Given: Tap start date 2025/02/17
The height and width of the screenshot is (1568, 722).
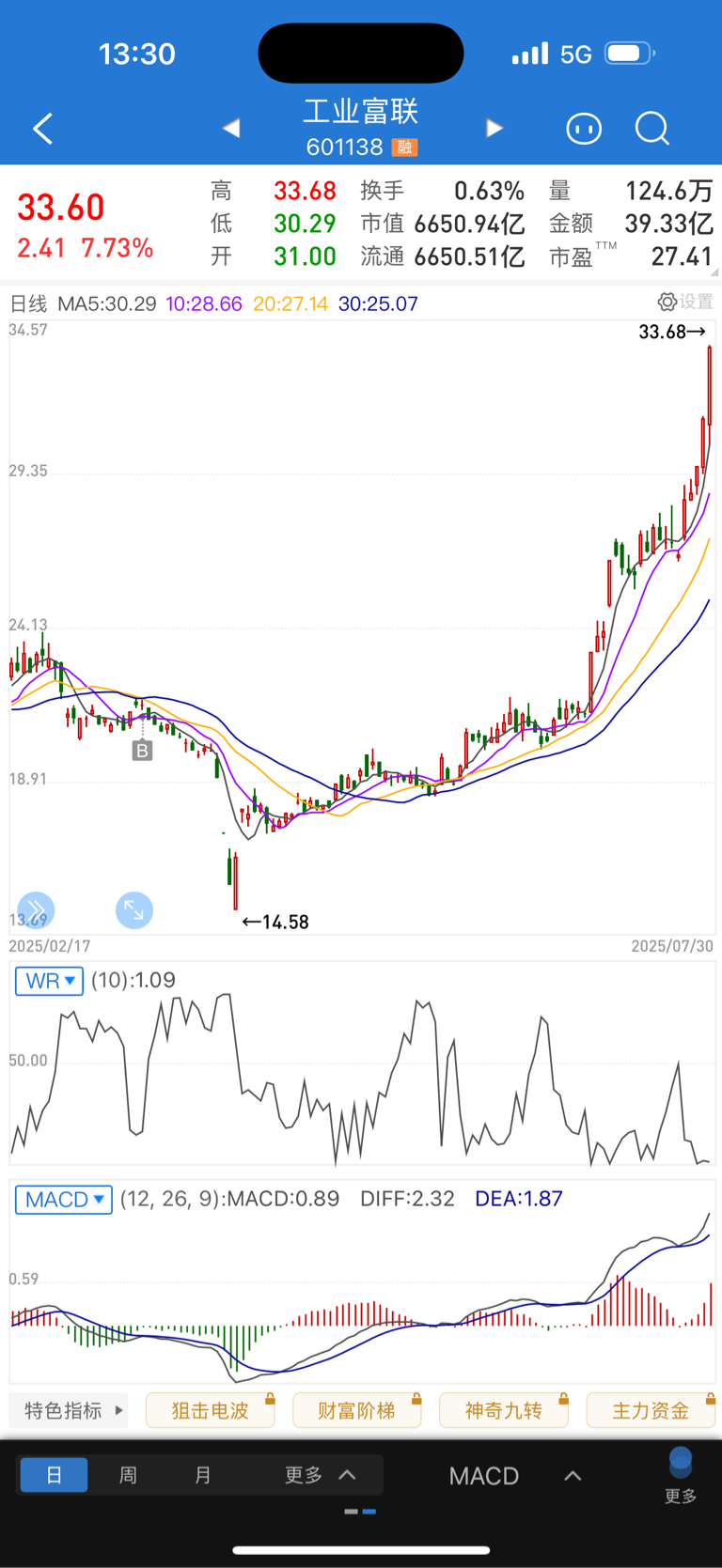Looking at the screenshot, I should coord(50,946).
